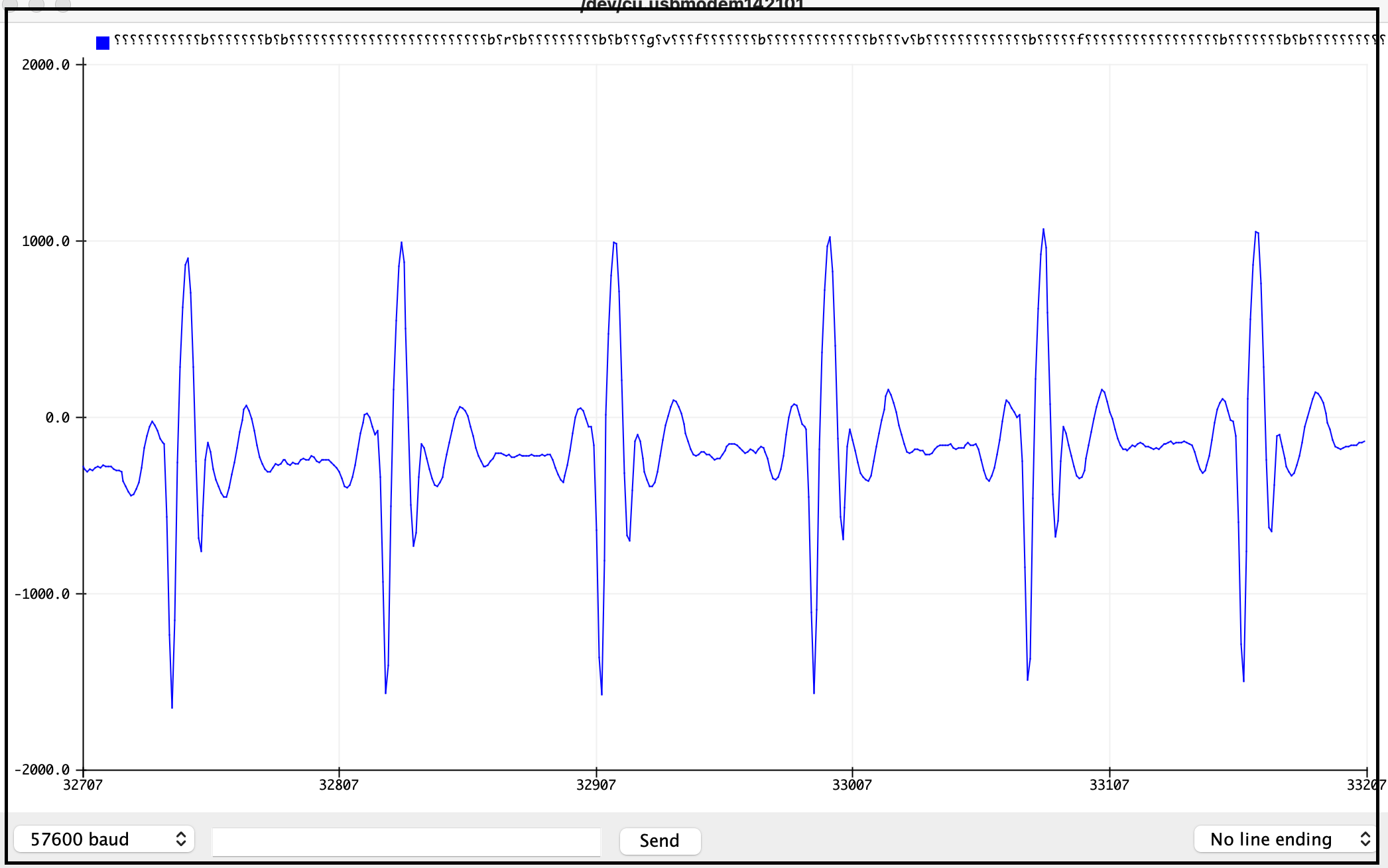Click the -1000.0 y-axis label

pyautogui.click(x=42, y=593)
